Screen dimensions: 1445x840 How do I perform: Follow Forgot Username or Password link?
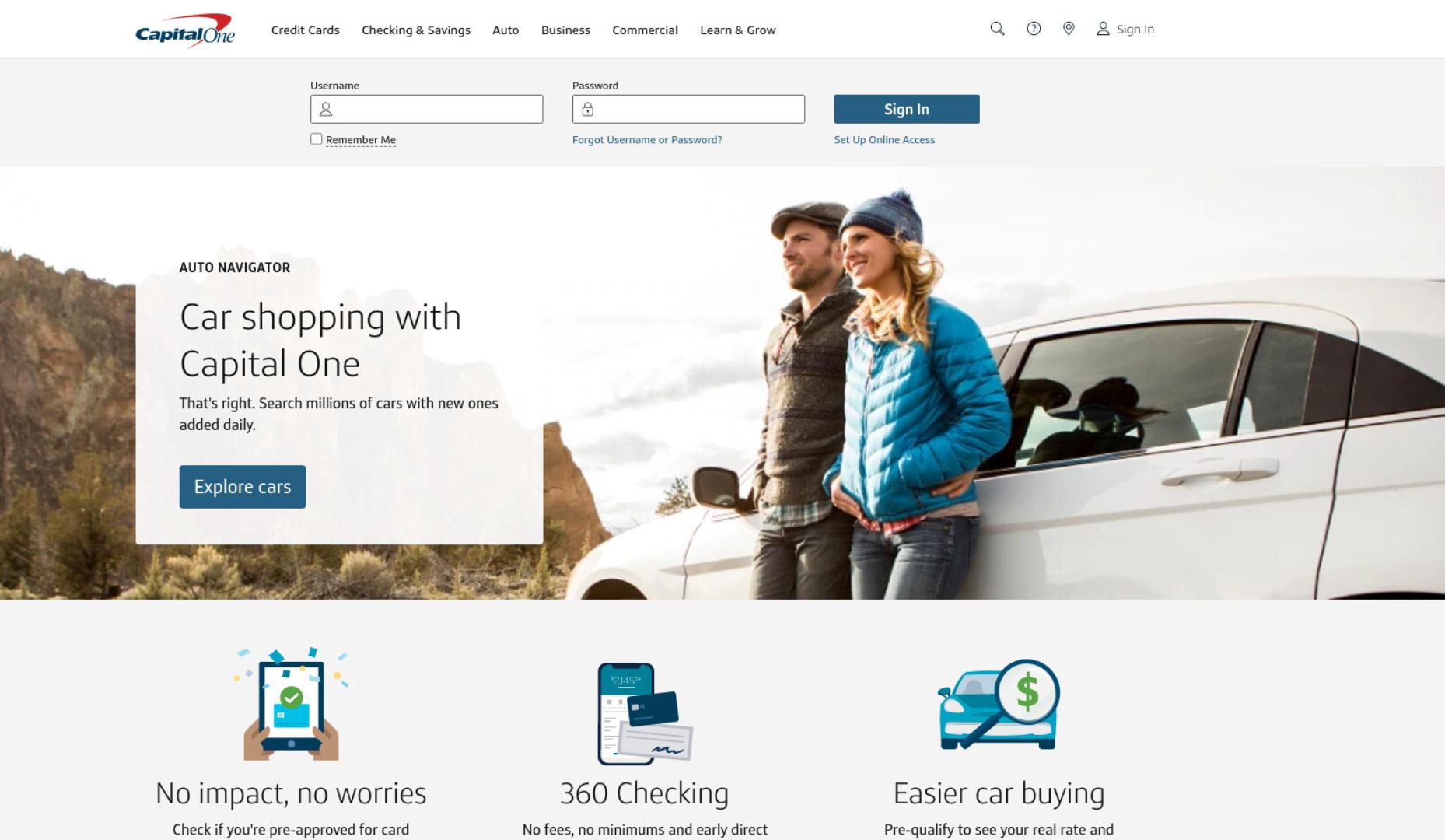[647, 140]
